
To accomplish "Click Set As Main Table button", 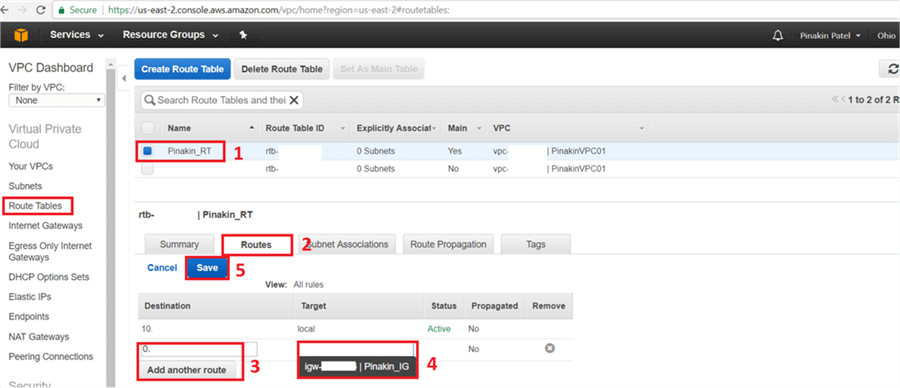I will tap(379, 69).
